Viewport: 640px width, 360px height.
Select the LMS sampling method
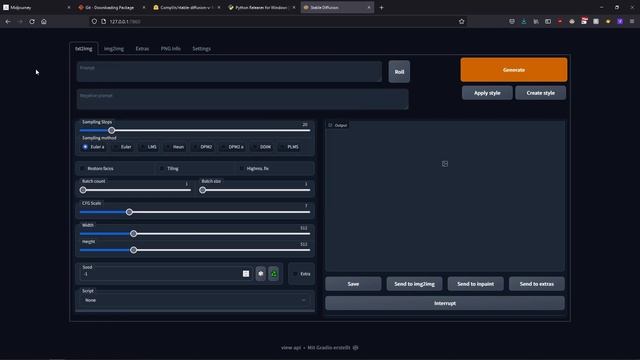[149, 147]
